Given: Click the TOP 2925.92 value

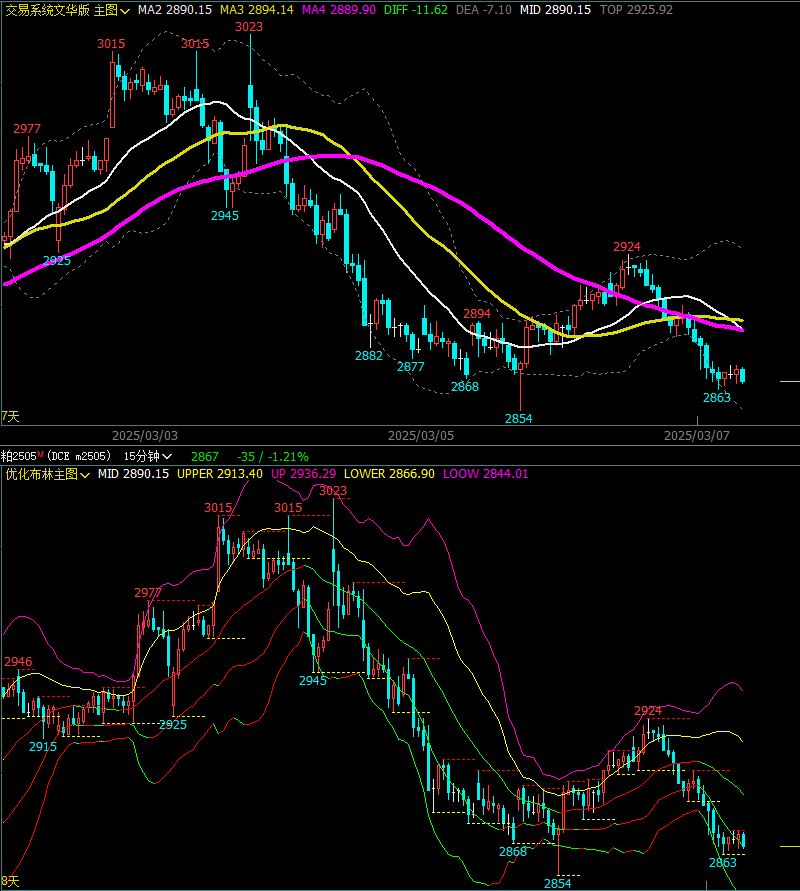Looking at the screenshot, I should coord(636,10).
